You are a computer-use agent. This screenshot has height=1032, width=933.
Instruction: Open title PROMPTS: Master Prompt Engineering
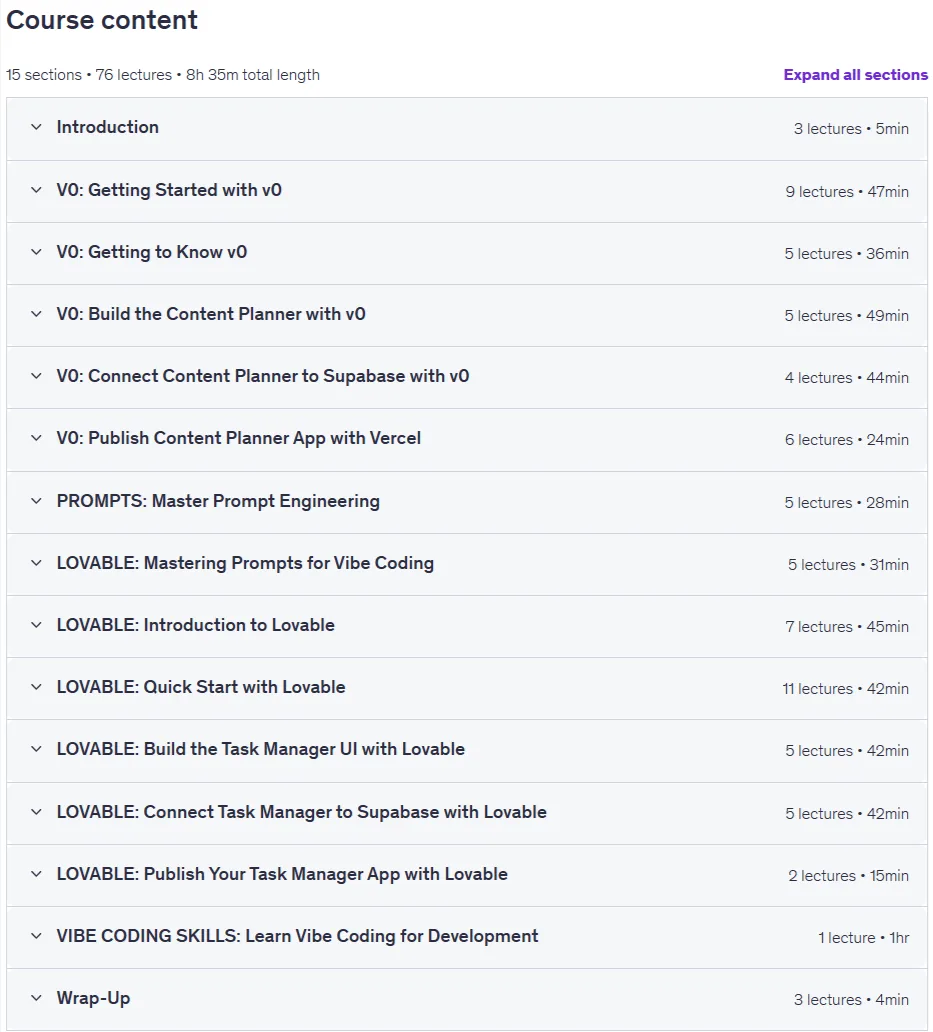pyautogui.click(x=218, y=501)
